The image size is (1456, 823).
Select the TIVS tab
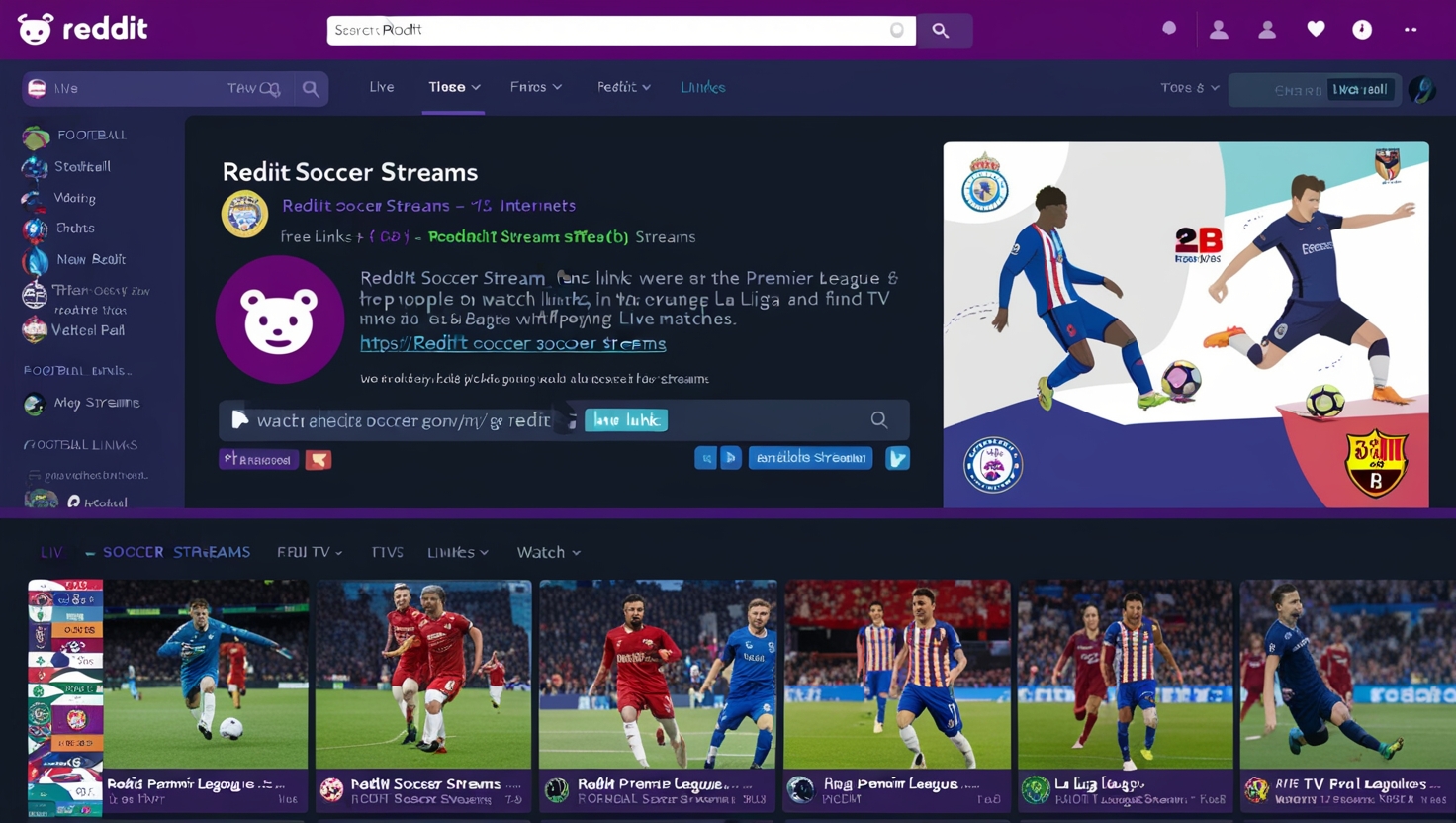(x=388, y=552)
